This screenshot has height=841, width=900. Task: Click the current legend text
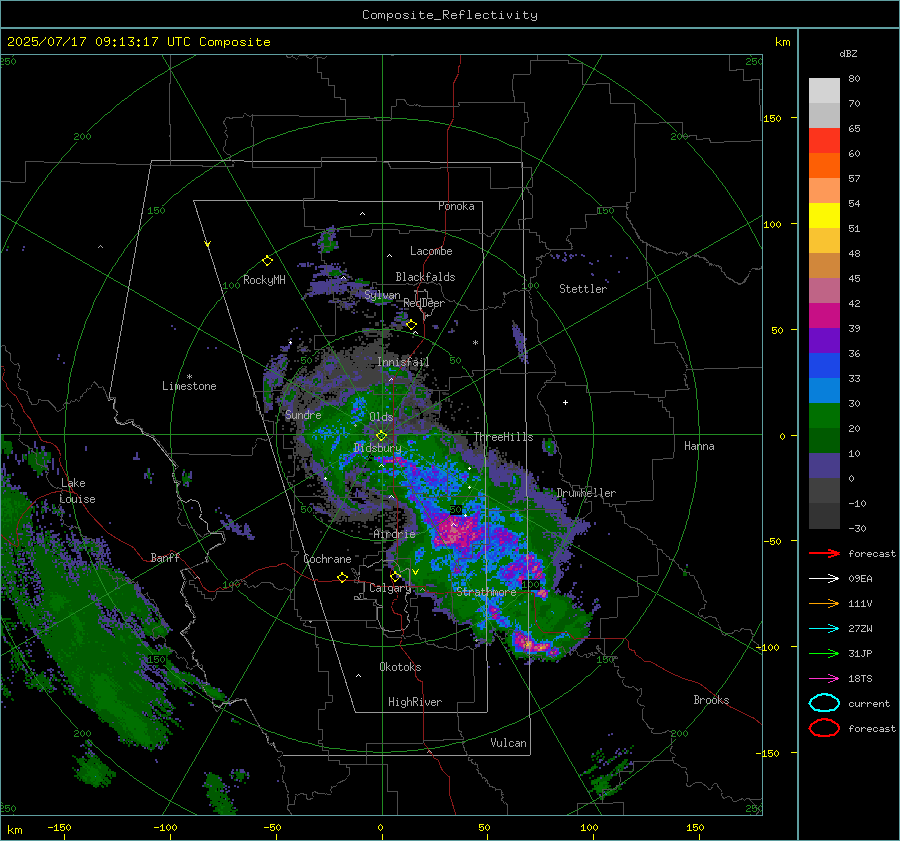coord(869,704)
